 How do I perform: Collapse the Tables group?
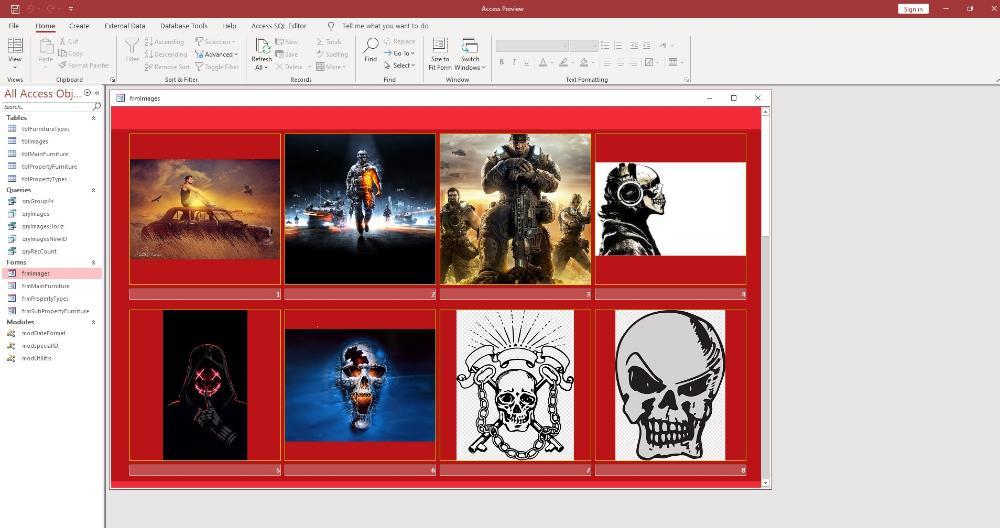point(94,118)
